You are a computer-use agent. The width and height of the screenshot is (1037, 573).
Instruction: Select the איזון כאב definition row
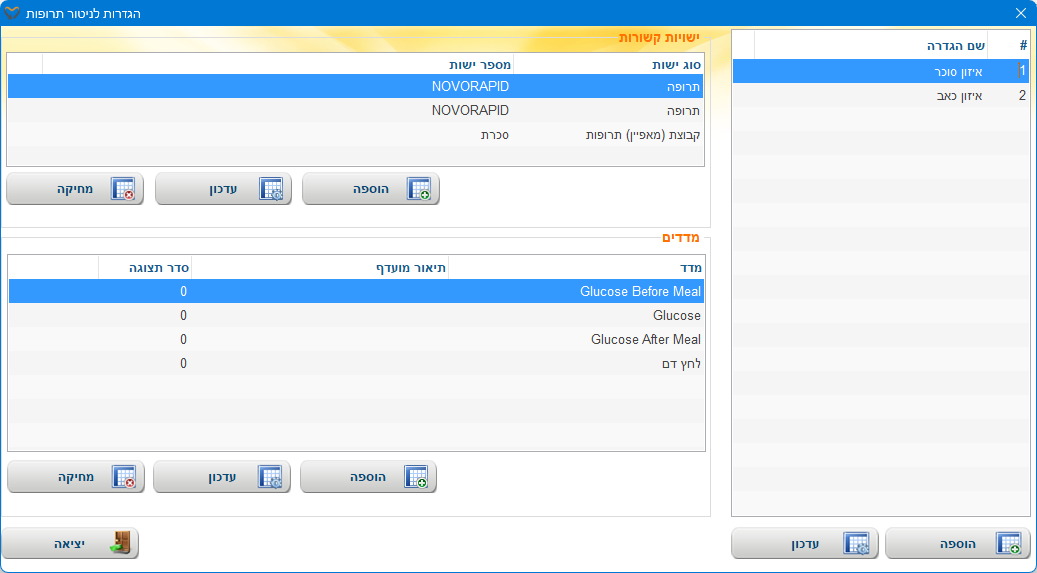click(880, 96)
